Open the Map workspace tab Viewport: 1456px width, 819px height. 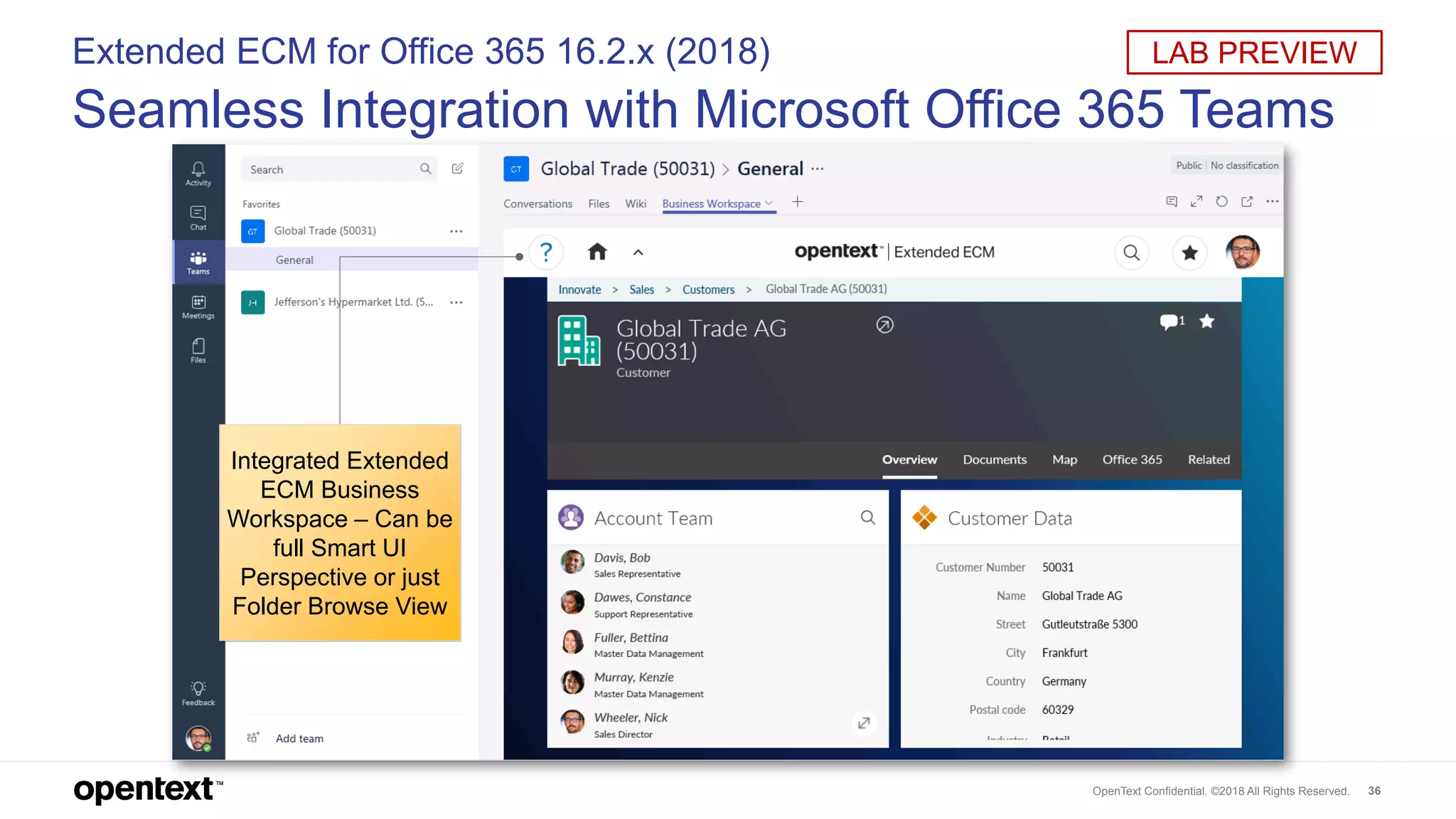click(1064, 459)
